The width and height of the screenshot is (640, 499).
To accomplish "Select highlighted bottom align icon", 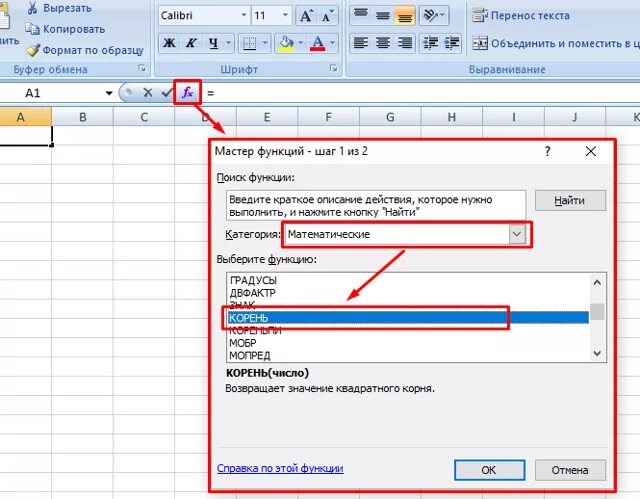I will point(404,16).
